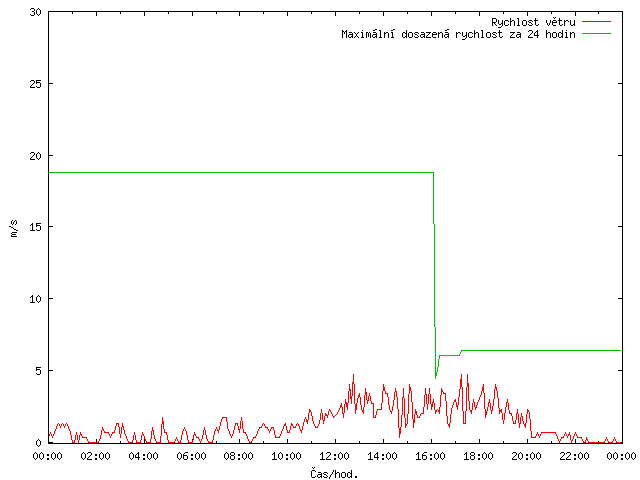This screenshot has height=480, width=640.
Task: Click the 'Čas/hod.' x-axis title
Action: [334, 474]
